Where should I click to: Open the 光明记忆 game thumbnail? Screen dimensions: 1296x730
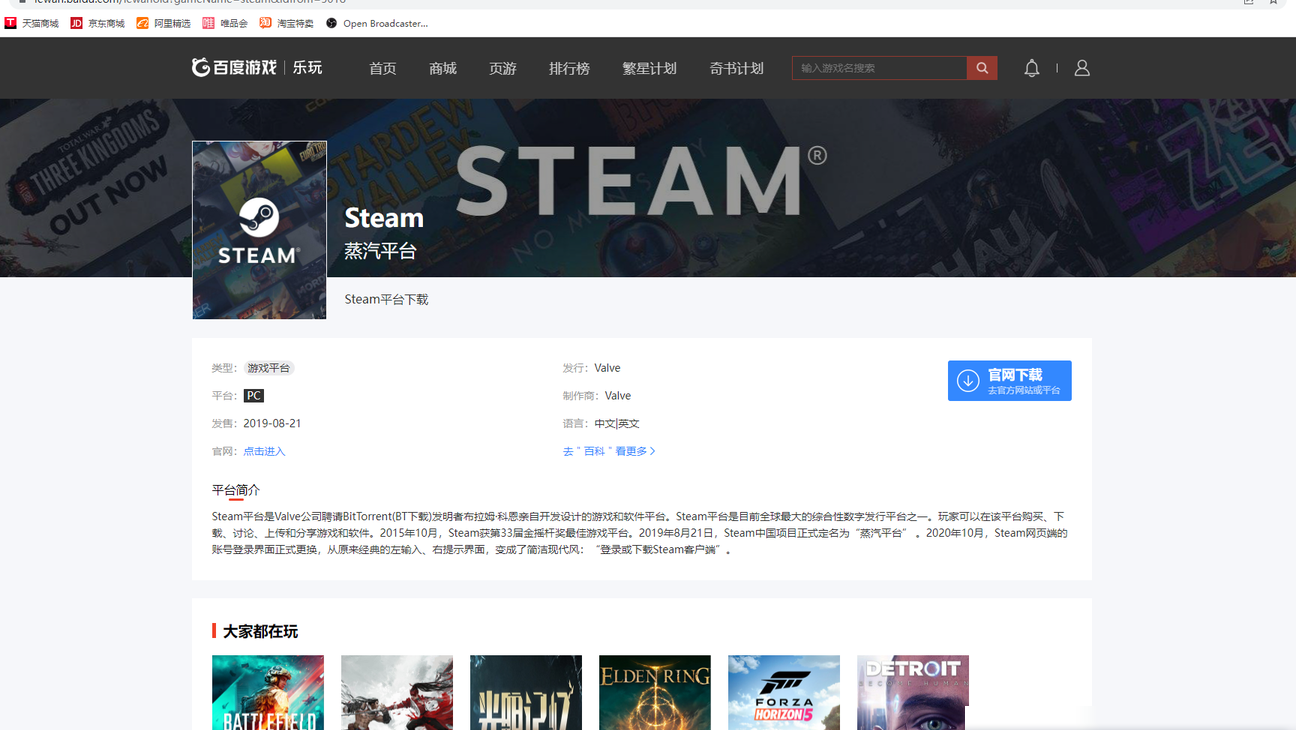coord(526,692)
